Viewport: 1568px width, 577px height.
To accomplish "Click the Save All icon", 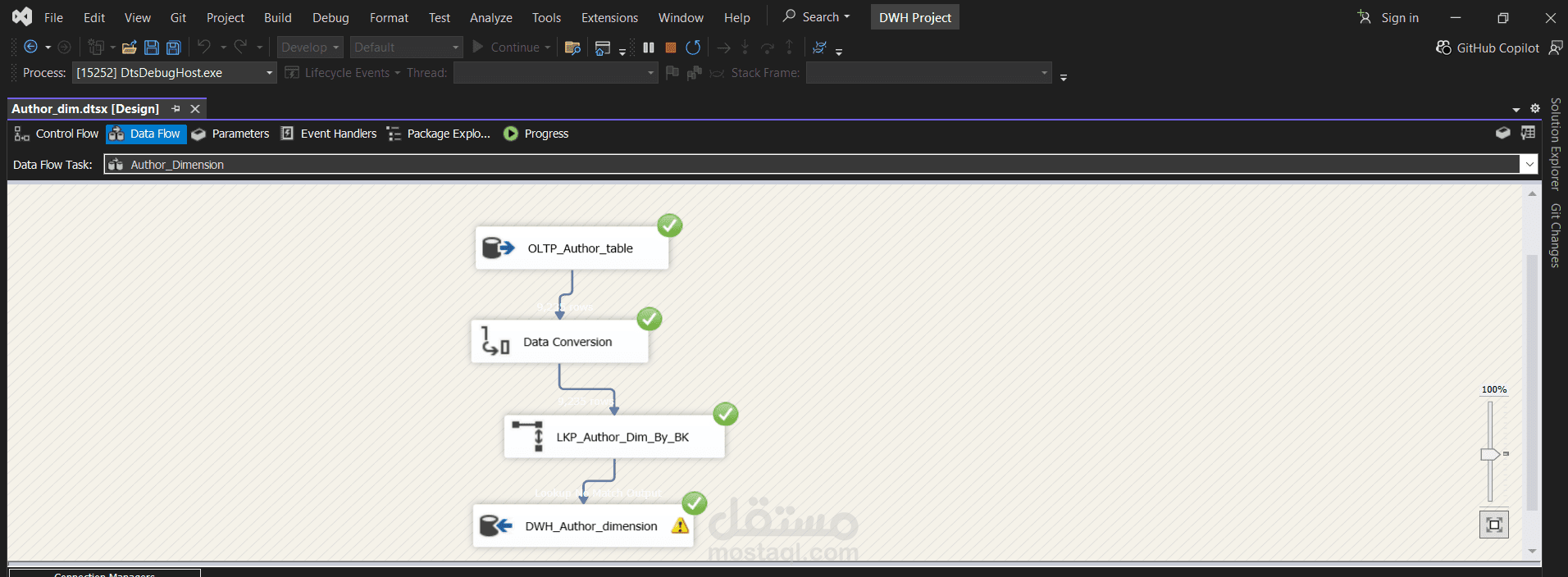I will click(173, 48).
